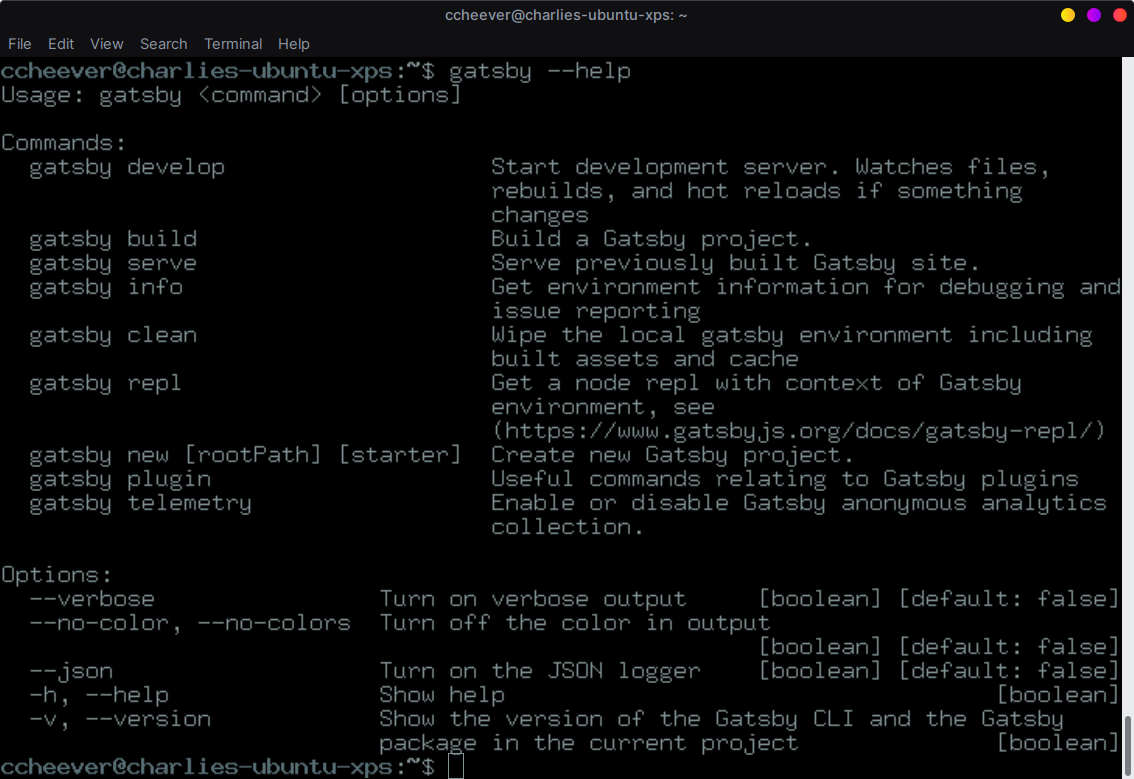Click the terminal input cursor at the prompt
This screenshot has width=1134, height=779.
click(457, 765)
